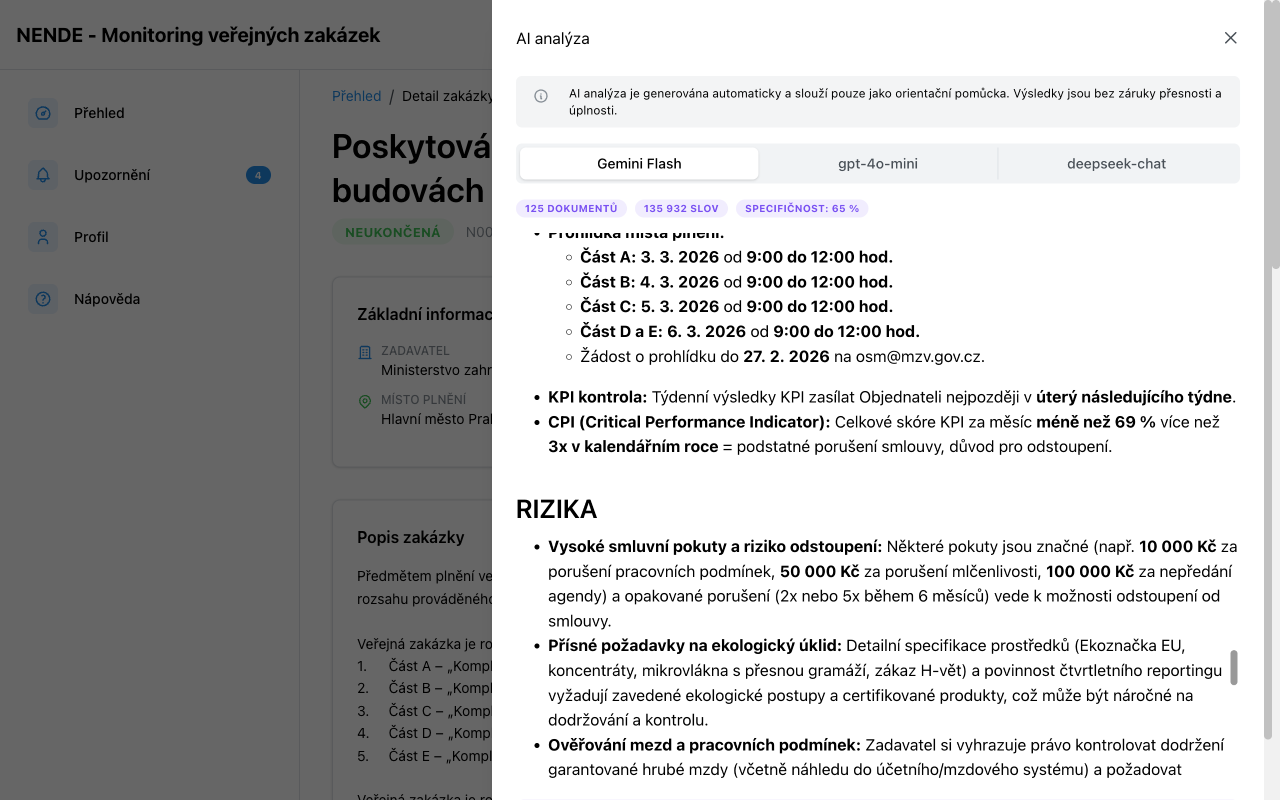Click the notification count badge showing 4
This screenshot has height=800, width=1280.
coord(258,174)
